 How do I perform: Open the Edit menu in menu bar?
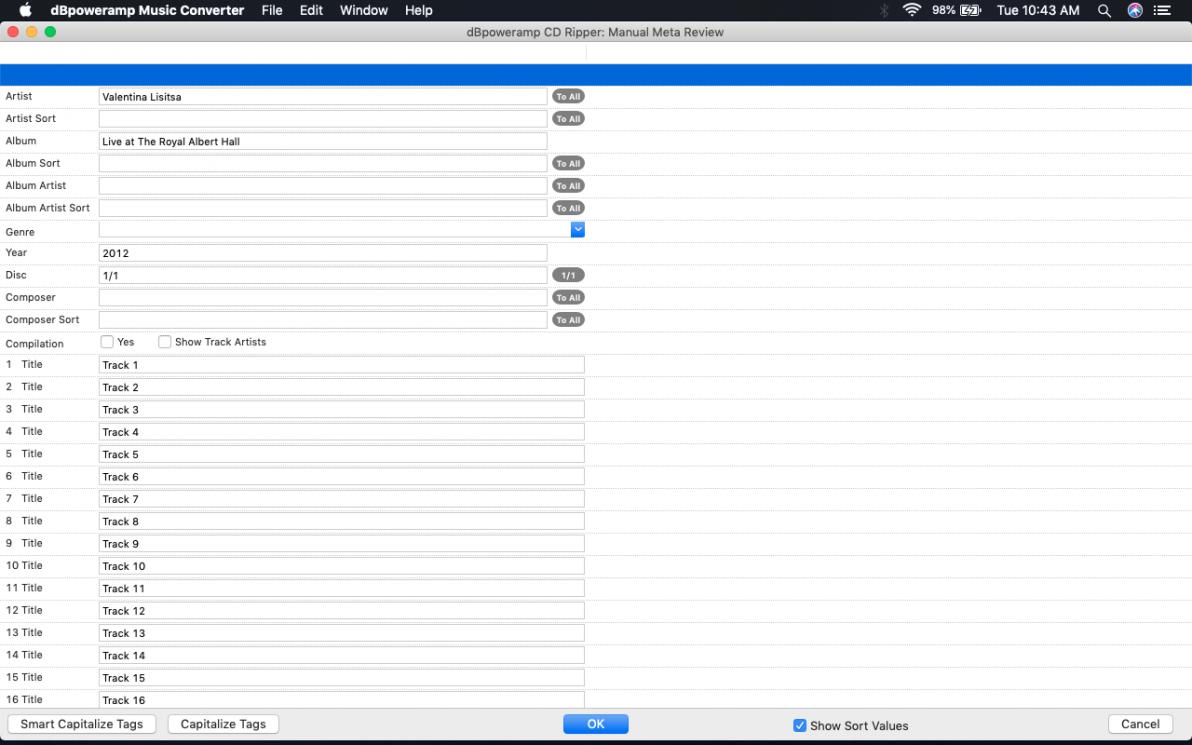click(x=311, y=10)
